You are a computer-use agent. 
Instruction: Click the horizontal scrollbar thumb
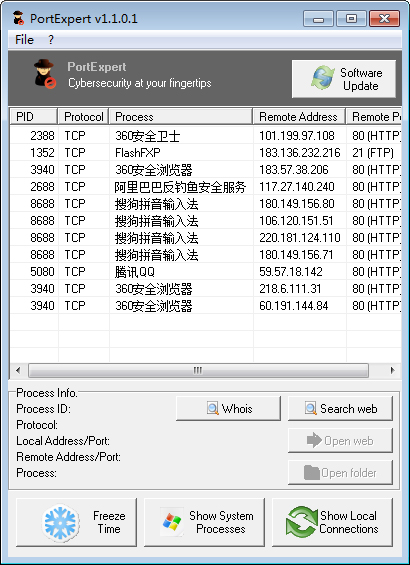point(198,370)
